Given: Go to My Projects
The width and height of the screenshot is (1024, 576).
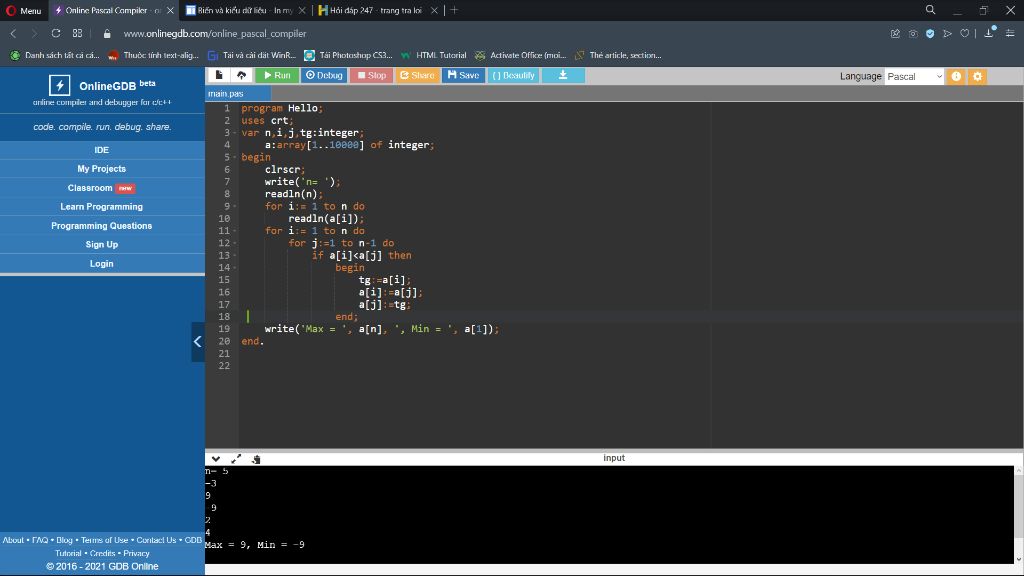Looking at the screenshot, I should tap(102, 168).
